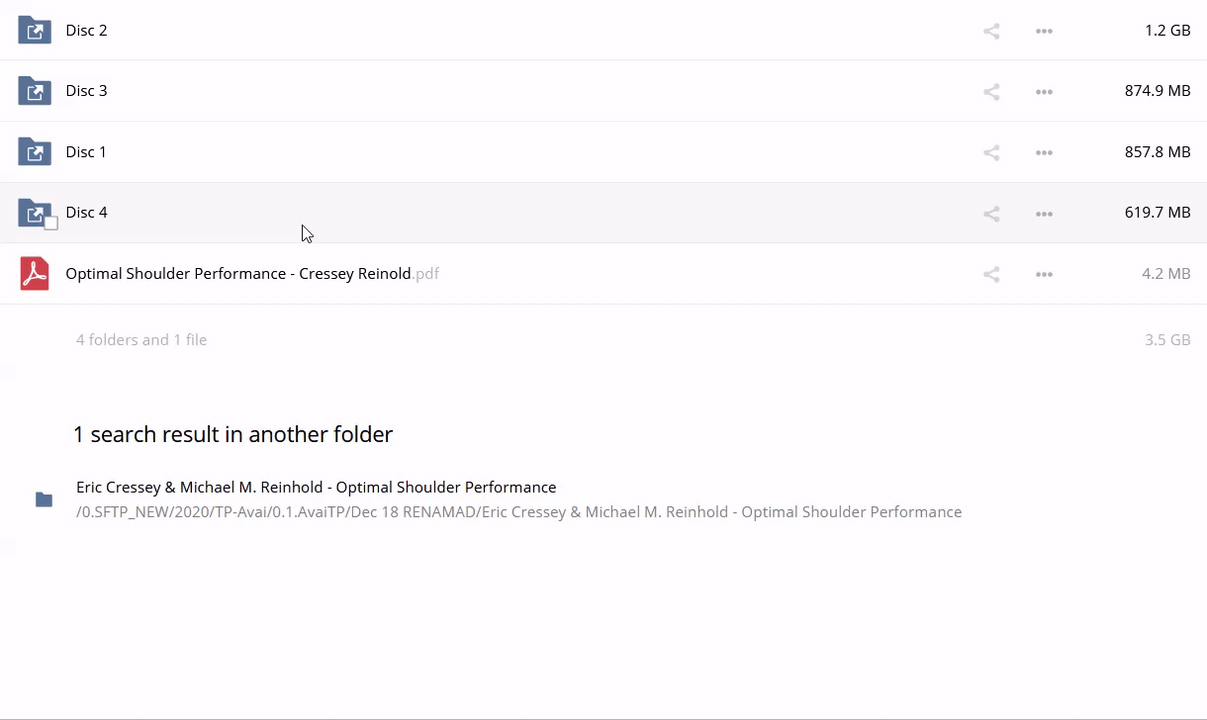Click the Disc 2 shared folder icon
The image size is (1207, 720).
35,31
